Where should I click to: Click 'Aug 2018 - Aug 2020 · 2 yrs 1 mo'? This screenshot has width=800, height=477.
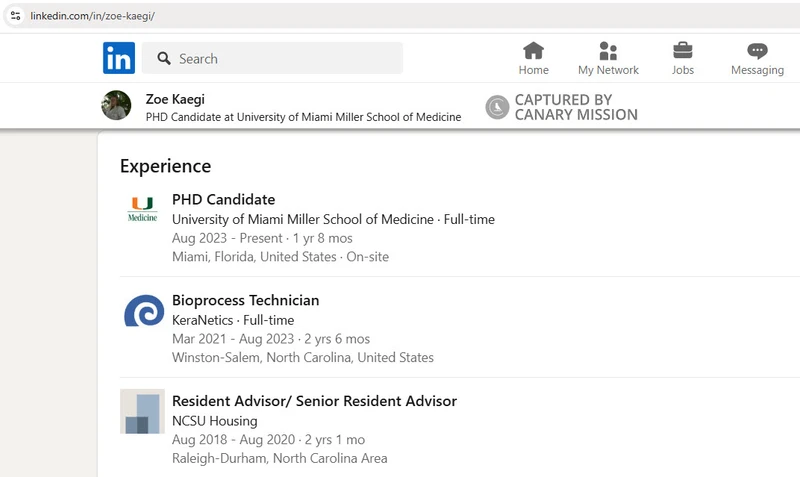tap(268, 440)
